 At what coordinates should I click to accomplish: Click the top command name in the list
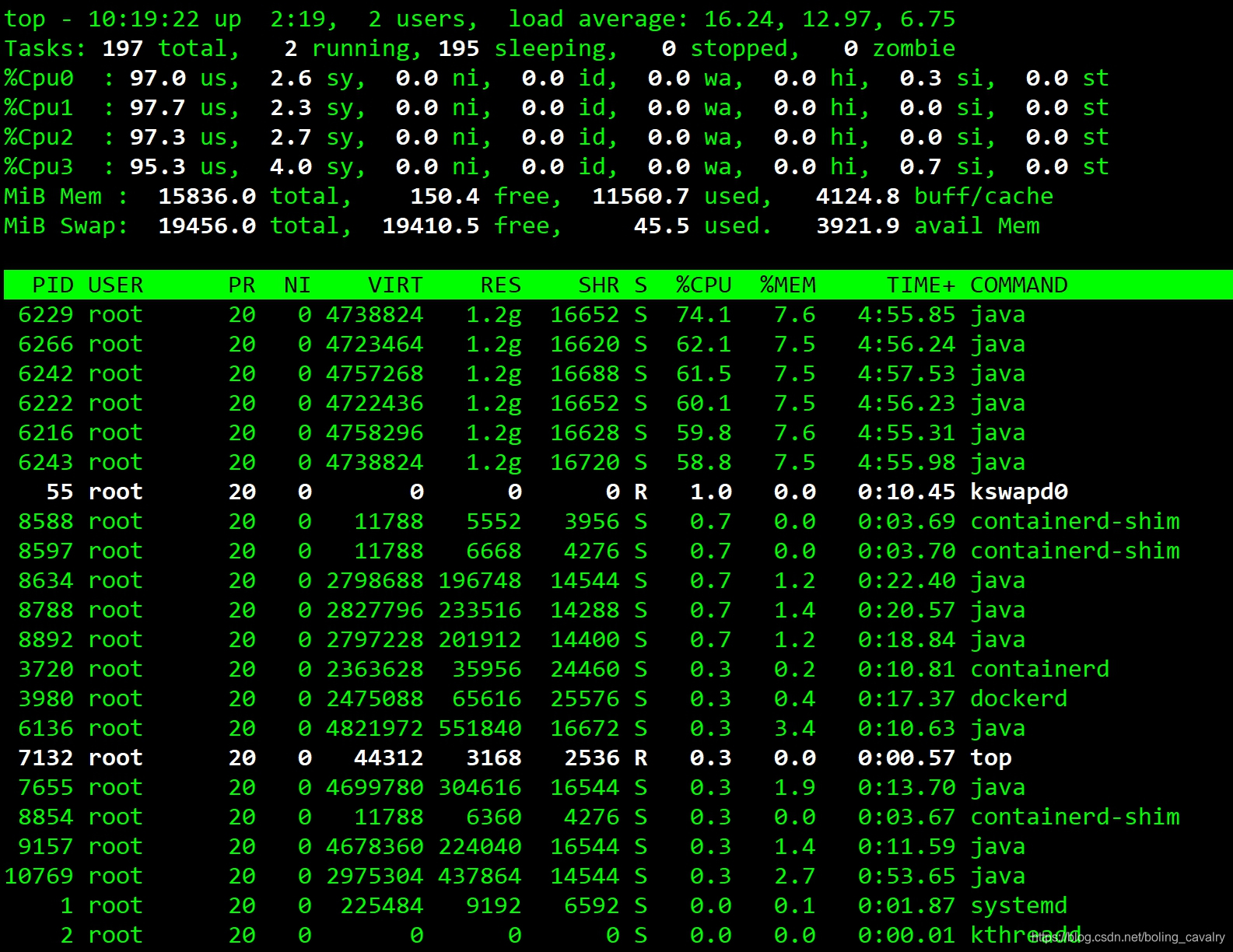pyautogui.click(x=991, y=758)
